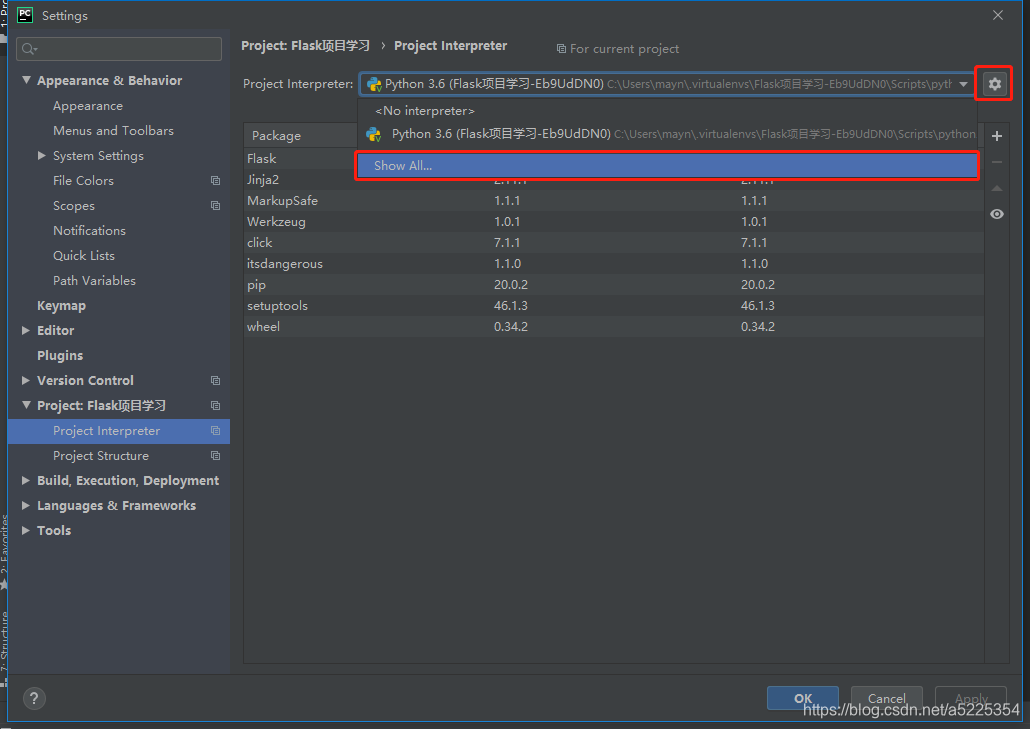Close the Settings dialog
1030x729 pixels.
pyautogui.click(x=997, y=15)
